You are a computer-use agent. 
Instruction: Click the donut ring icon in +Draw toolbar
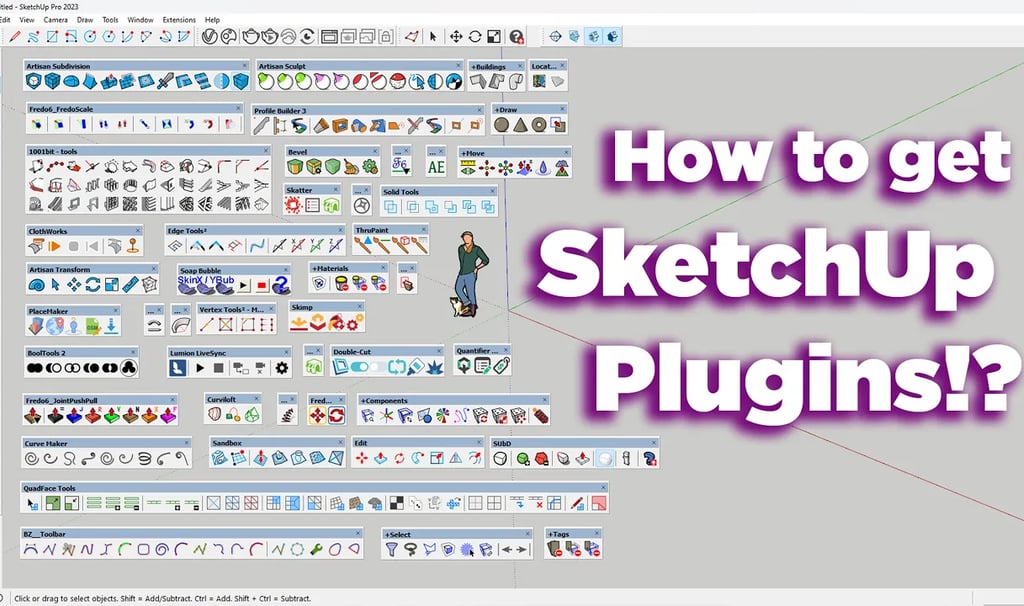(539, 125)
